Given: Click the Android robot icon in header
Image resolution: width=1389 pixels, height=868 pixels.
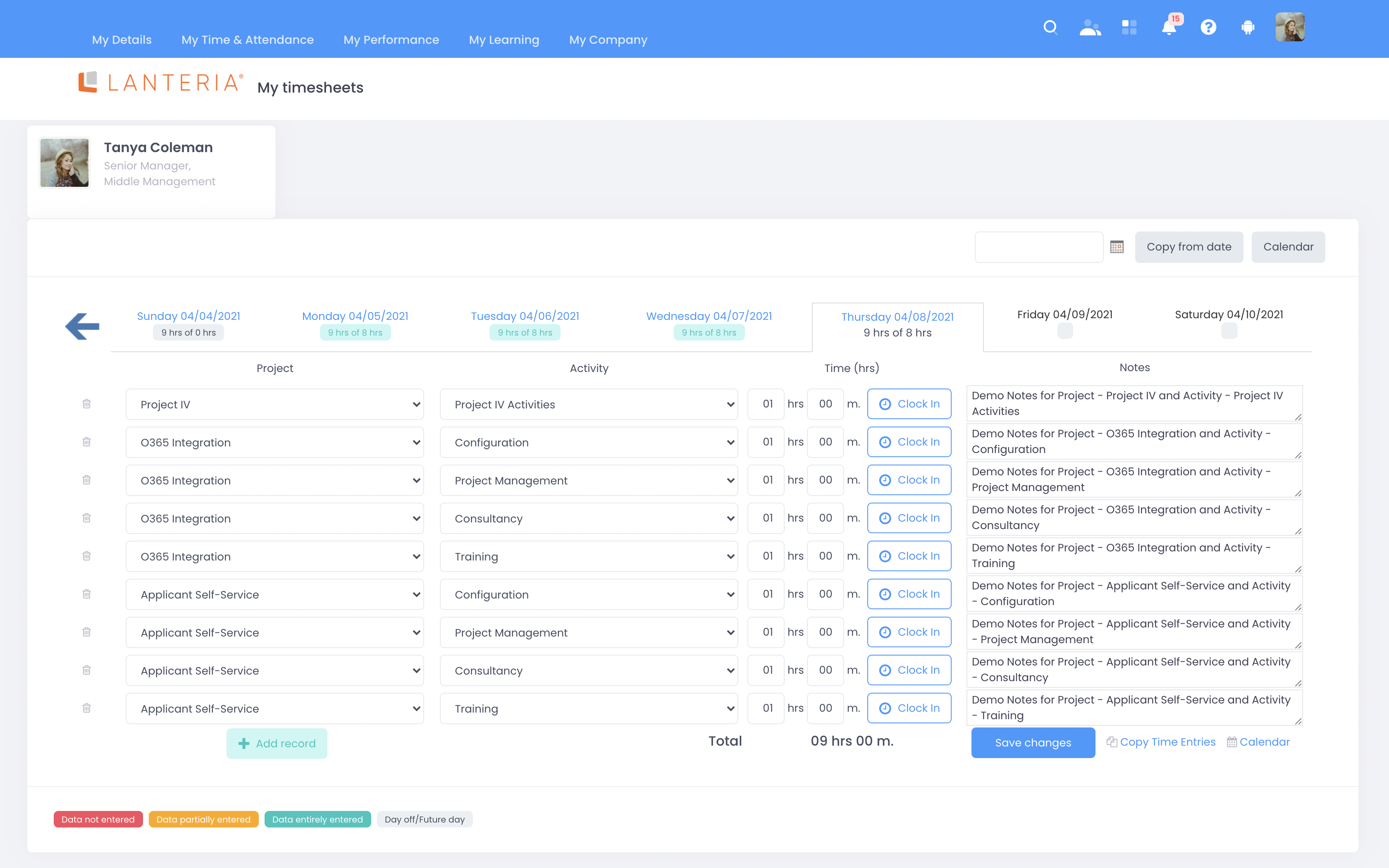Looking at the screenshot, I should [1248, 28].
